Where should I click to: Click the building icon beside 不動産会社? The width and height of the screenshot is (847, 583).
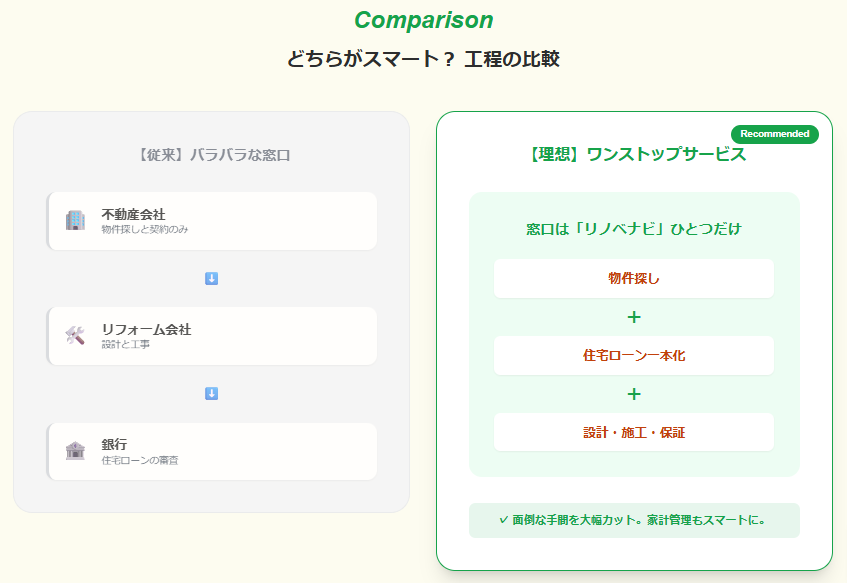point(75,221)
